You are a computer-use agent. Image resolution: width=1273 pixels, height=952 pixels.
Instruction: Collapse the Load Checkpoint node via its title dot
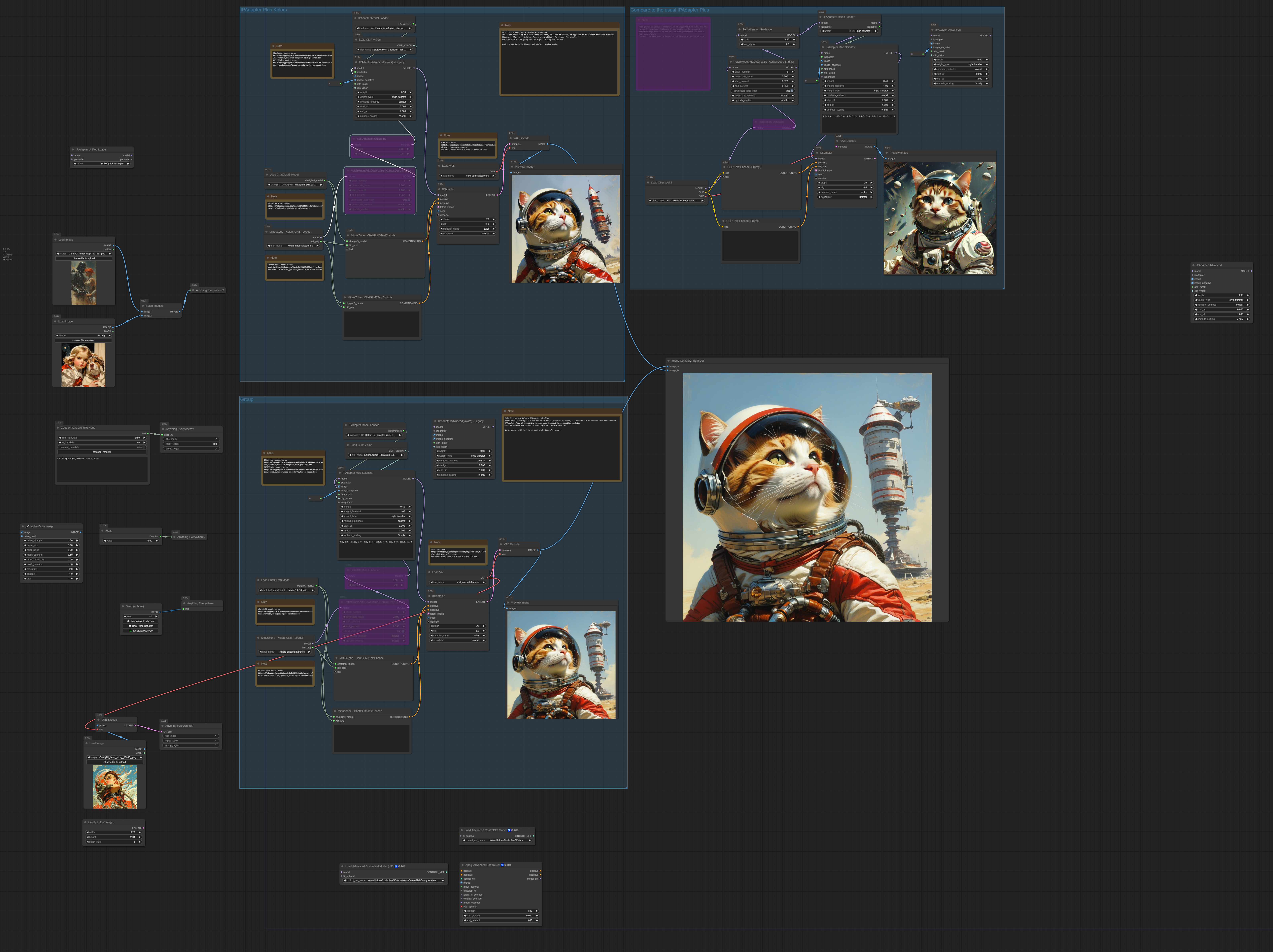648,182
